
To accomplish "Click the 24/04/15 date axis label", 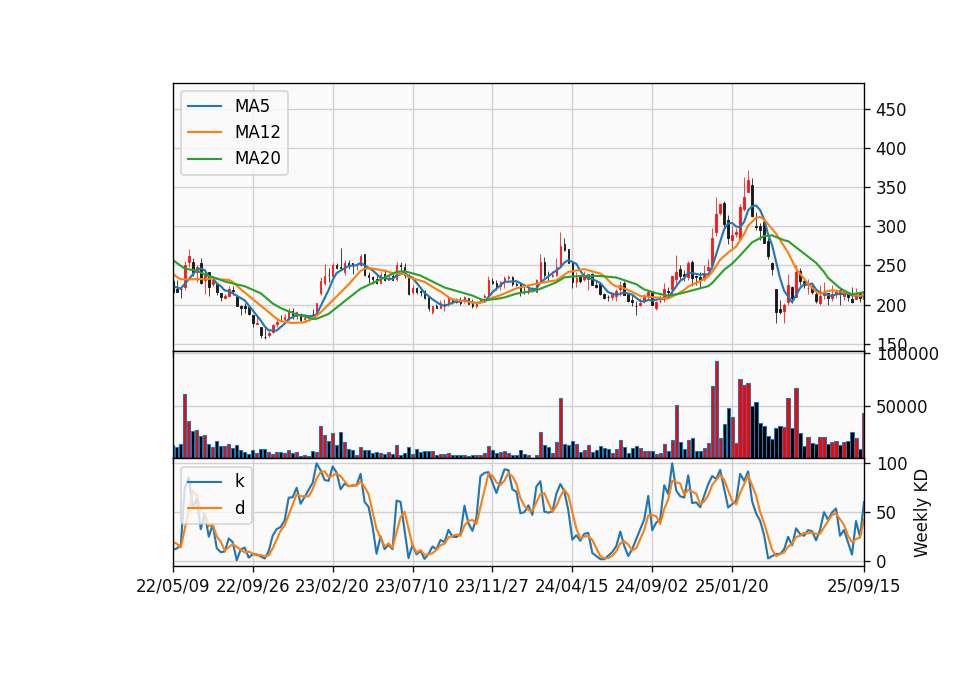I will coord(572,586).
